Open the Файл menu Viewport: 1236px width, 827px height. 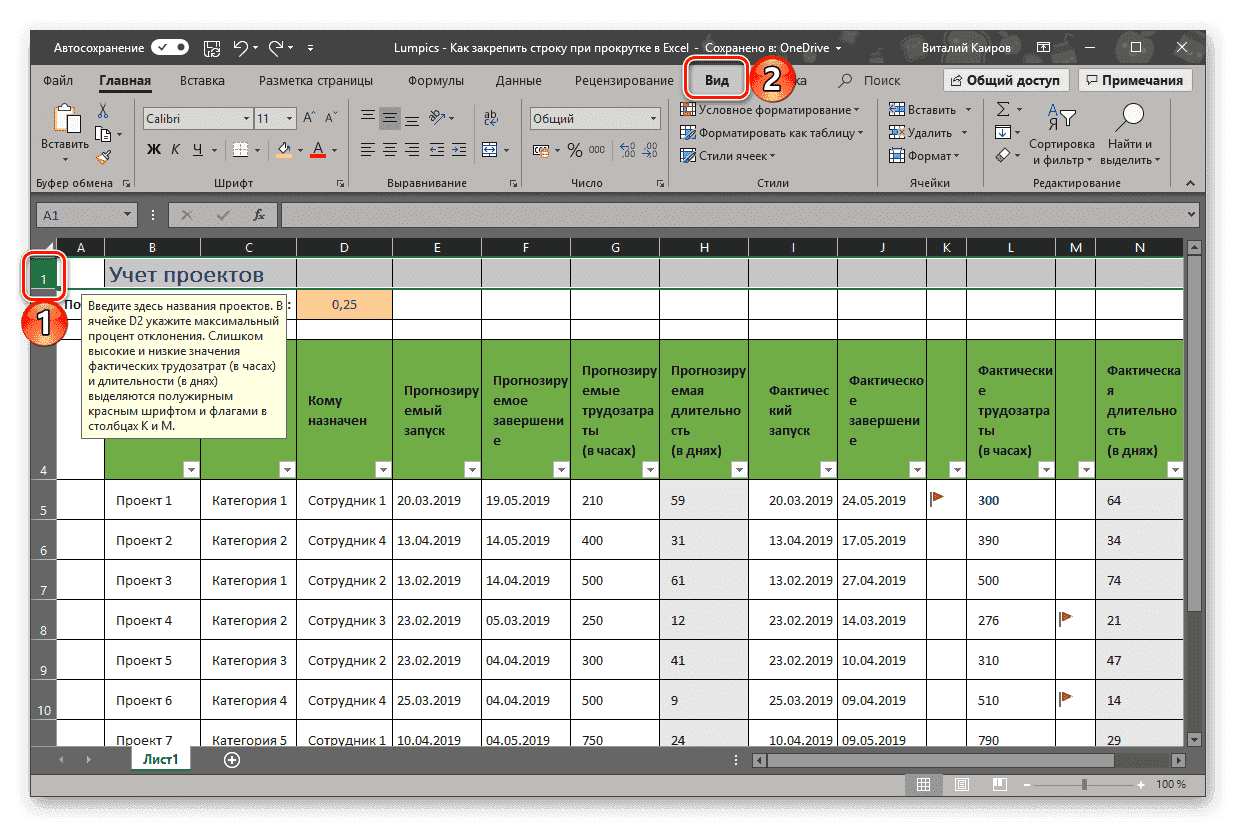57,80
